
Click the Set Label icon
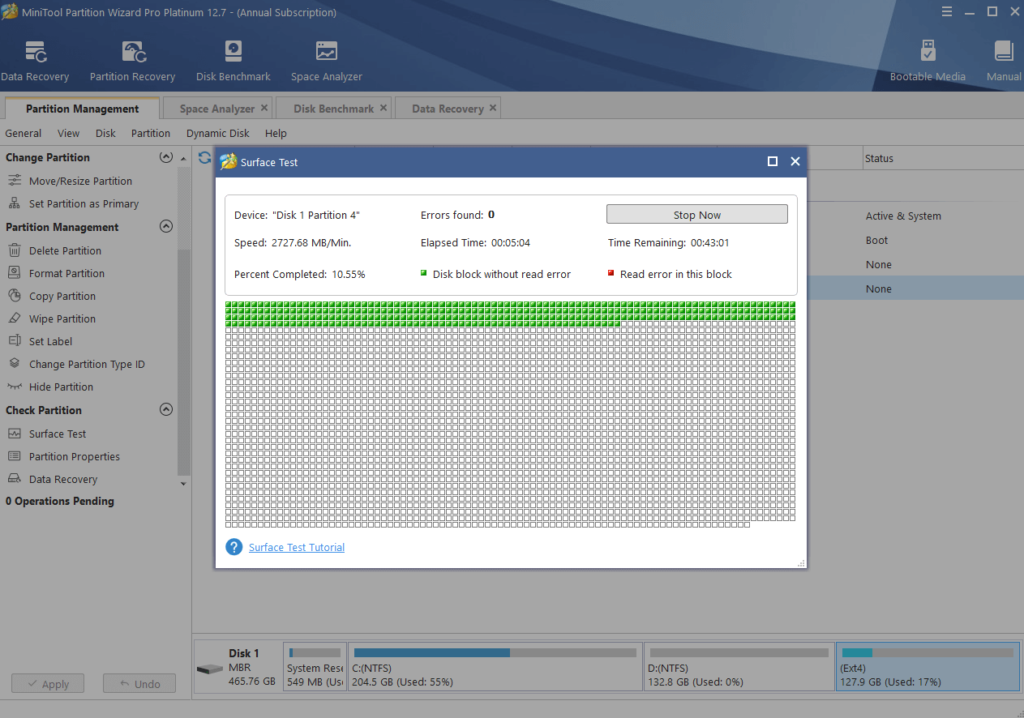pos(14,340)
